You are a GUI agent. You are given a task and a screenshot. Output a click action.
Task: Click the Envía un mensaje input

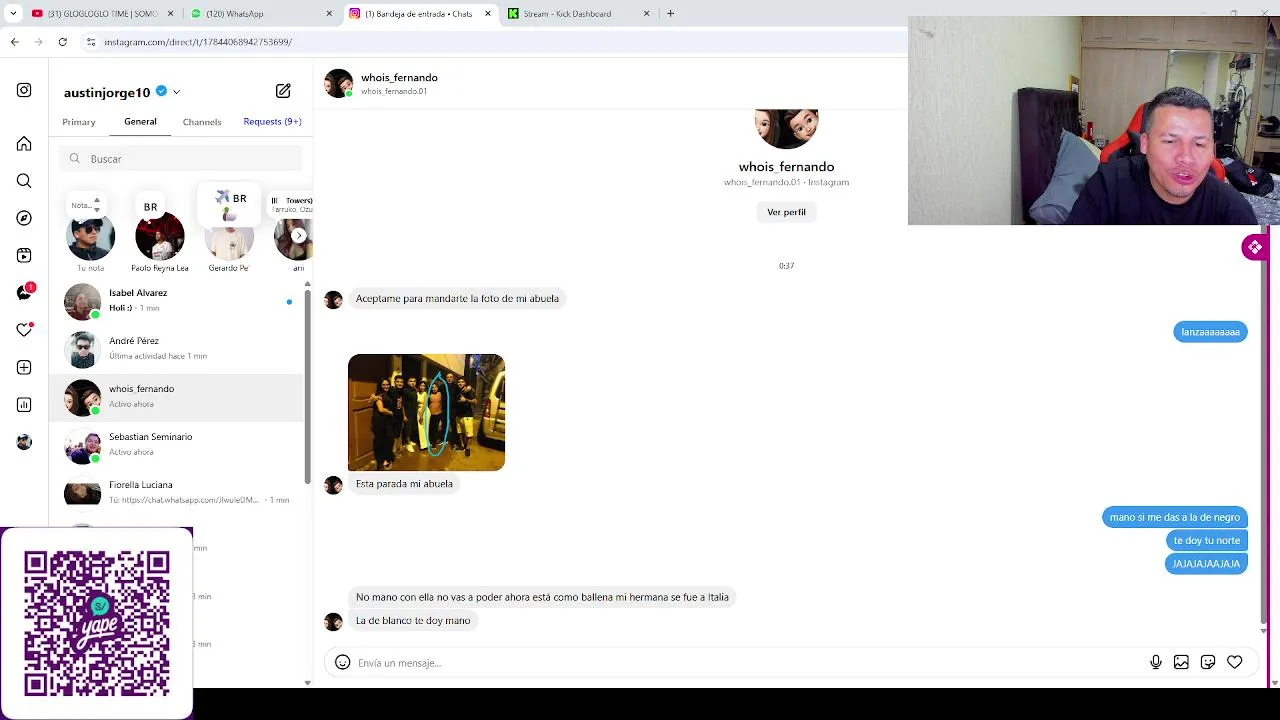pyautogui.click(x=750, y=663)
